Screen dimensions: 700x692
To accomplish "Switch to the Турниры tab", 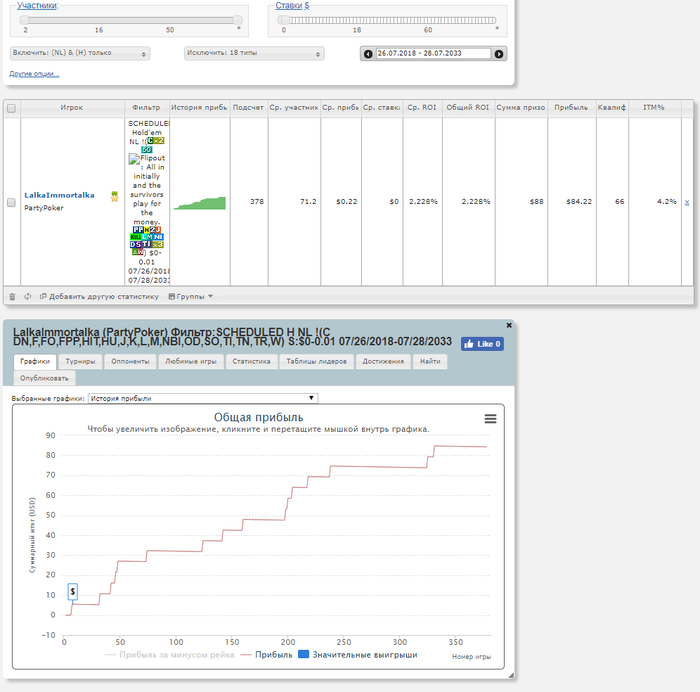I will pyautogui.click(x=80, y=362).
